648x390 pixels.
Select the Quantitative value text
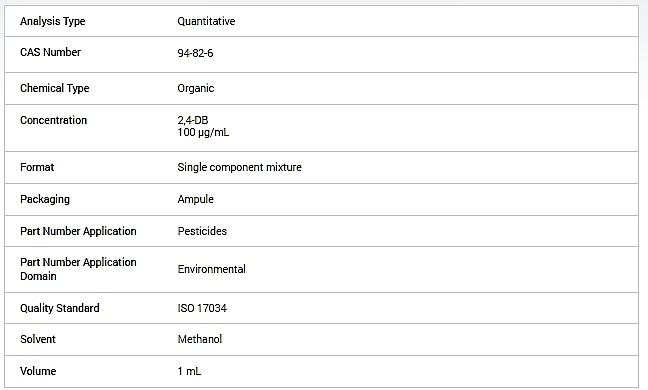(206, 21)
